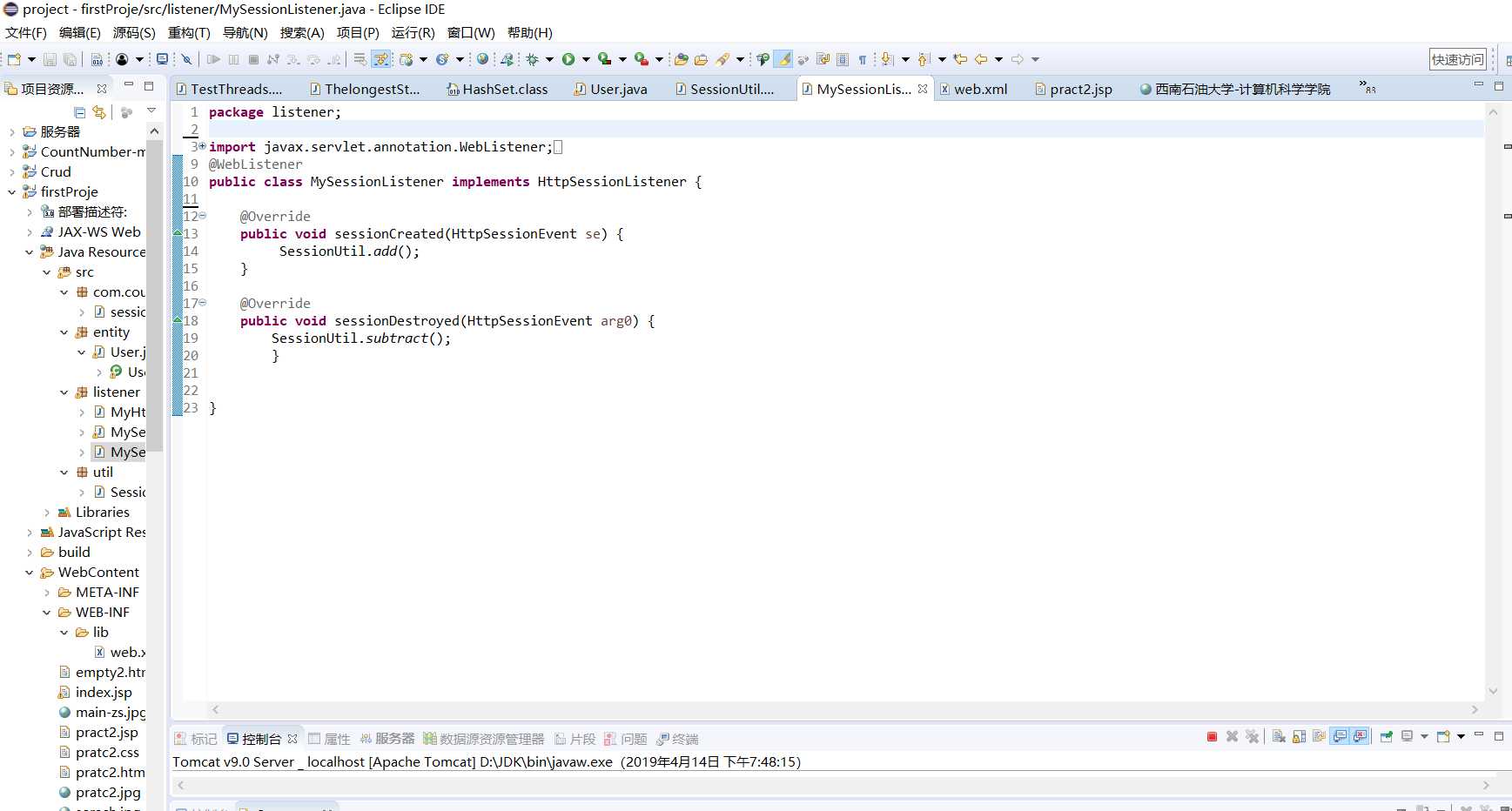
Task: Go Back using the yellow left arrow
Action: 981,59
